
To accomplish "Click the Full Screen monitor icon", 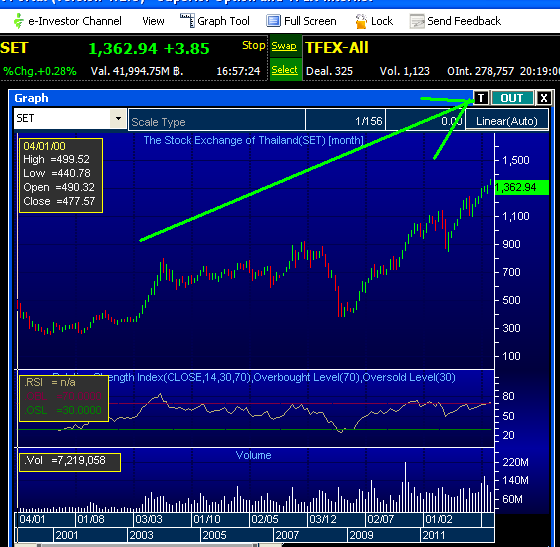I will 274,21.
